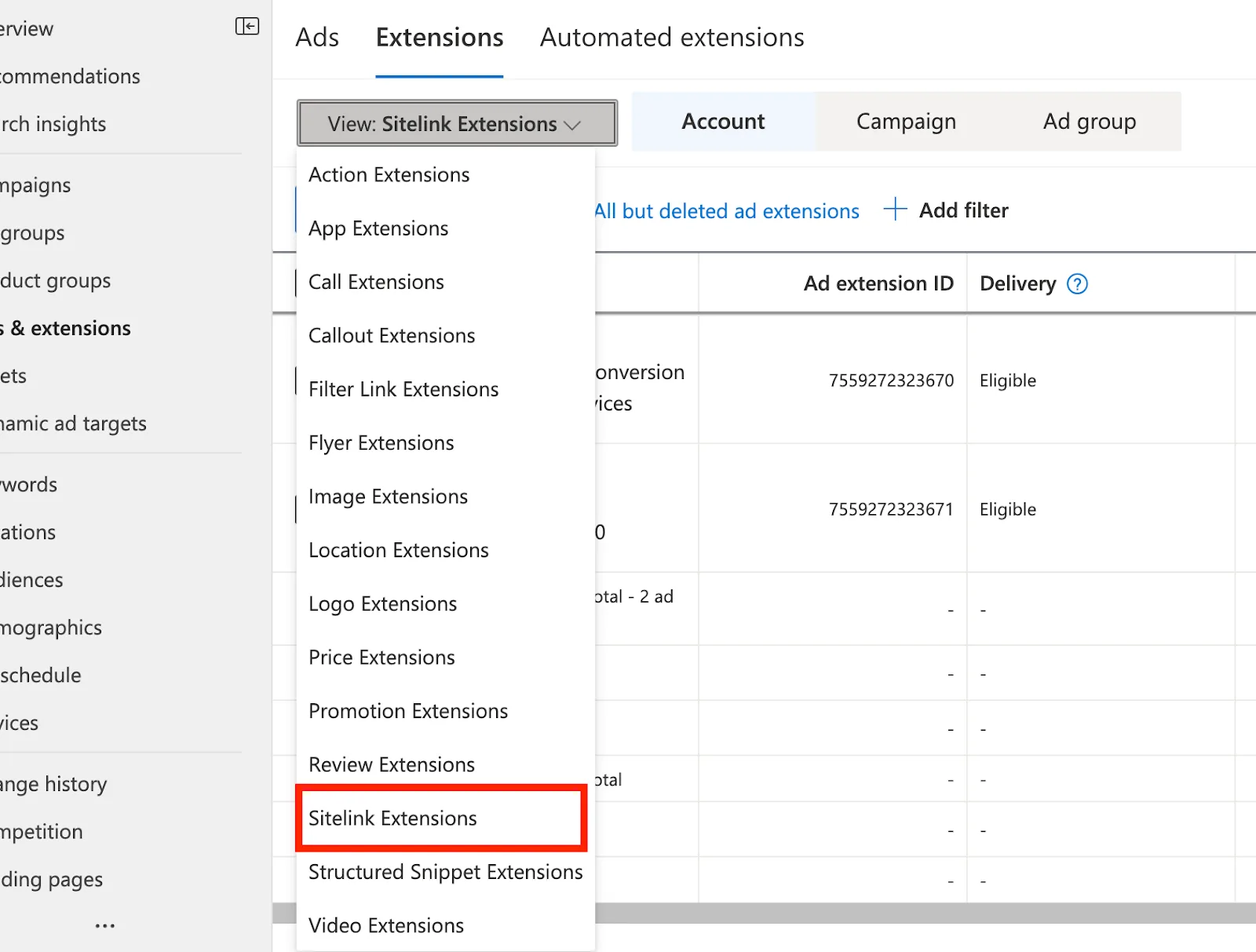Pick Structured Snippet Extensions option
The image size is (1256, 952).
click(x=445, y=872)
